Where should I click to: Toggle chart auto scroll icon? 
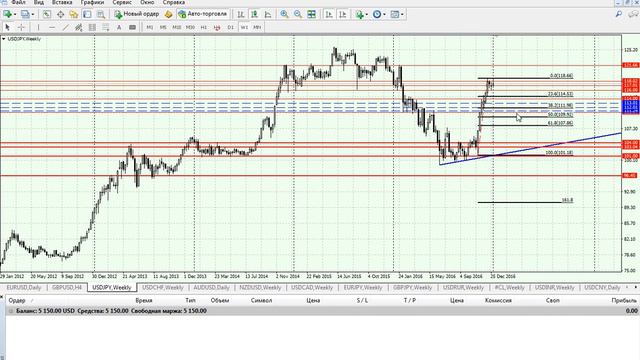(329, 14)
